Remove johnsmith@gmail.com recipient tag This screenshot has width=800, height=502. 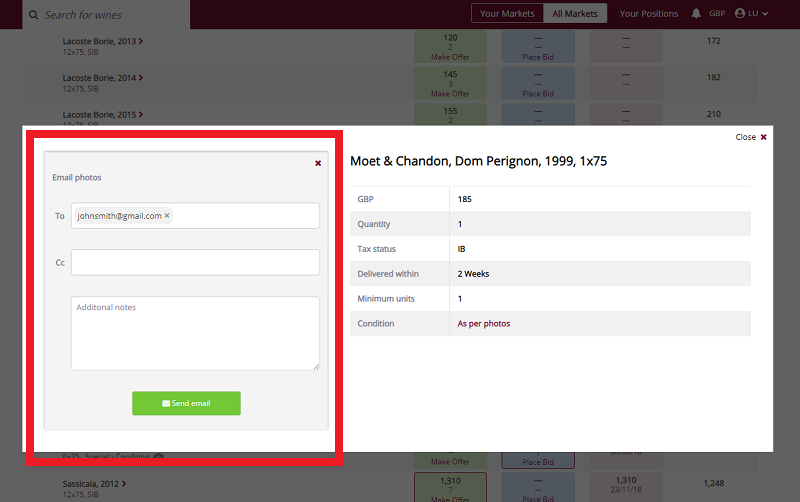pos(167,216)
